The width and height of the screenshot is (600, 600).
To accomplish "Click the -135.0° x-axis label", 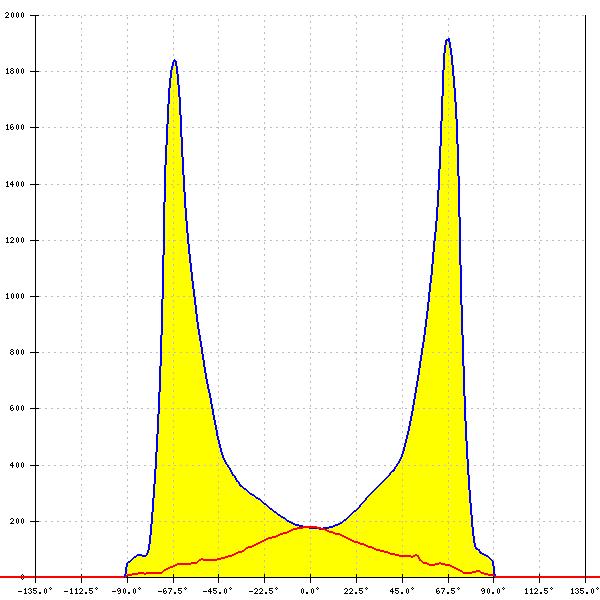I will click(35, 591).
